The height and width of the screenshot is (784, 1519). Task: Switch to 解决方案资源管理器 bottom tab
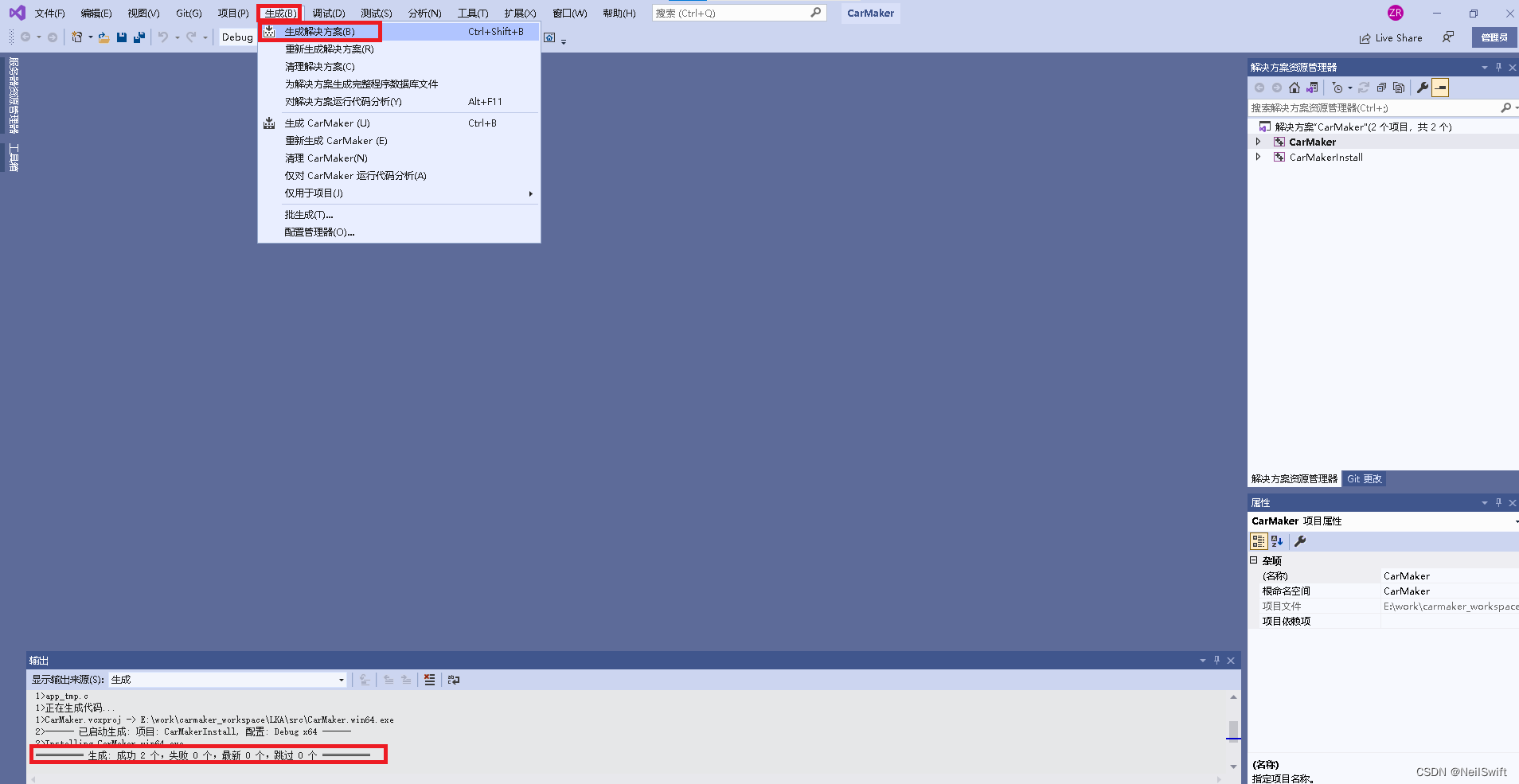click(1294, 479)
